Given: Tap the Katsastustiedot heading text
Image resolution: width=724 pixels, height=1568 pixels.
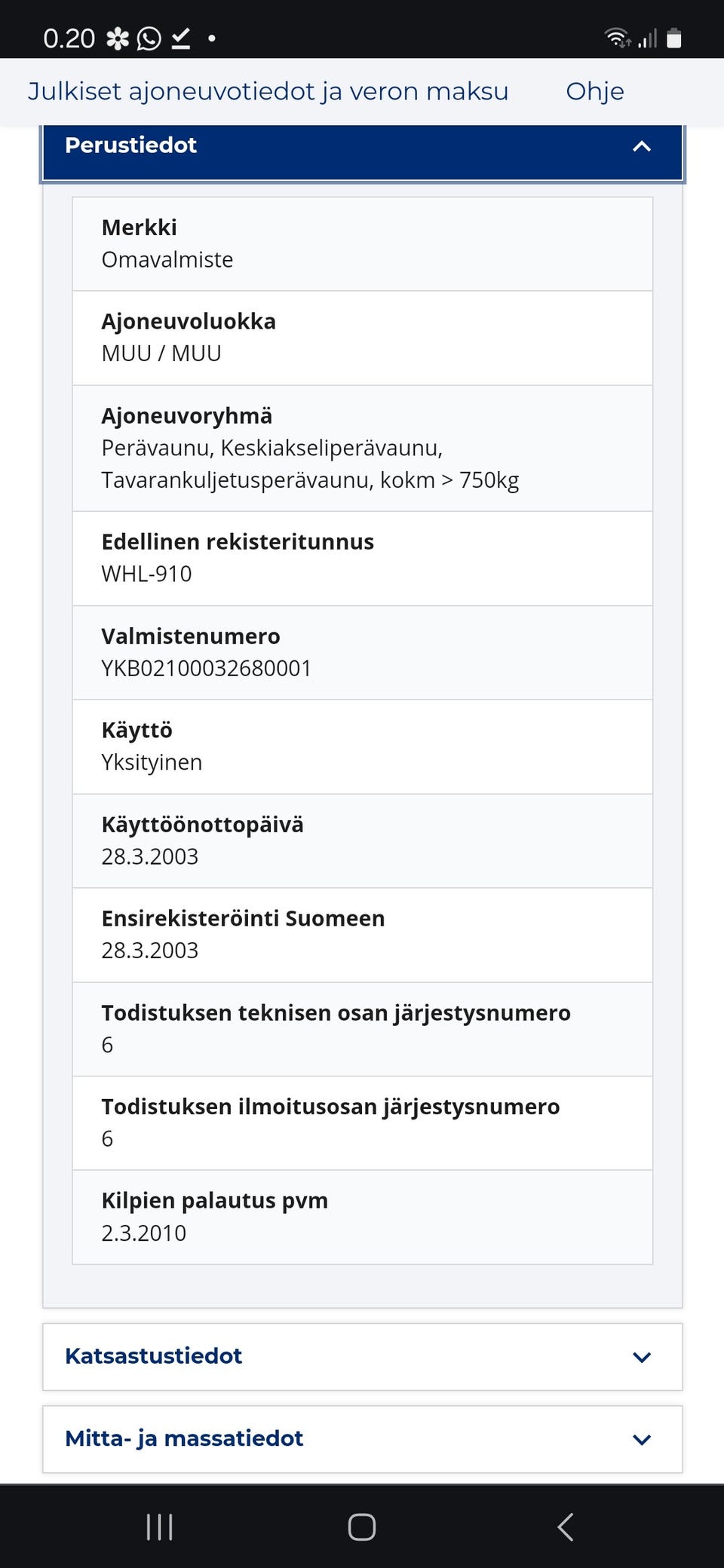Looking at the screenshot, I should (x=154, y=1356).
